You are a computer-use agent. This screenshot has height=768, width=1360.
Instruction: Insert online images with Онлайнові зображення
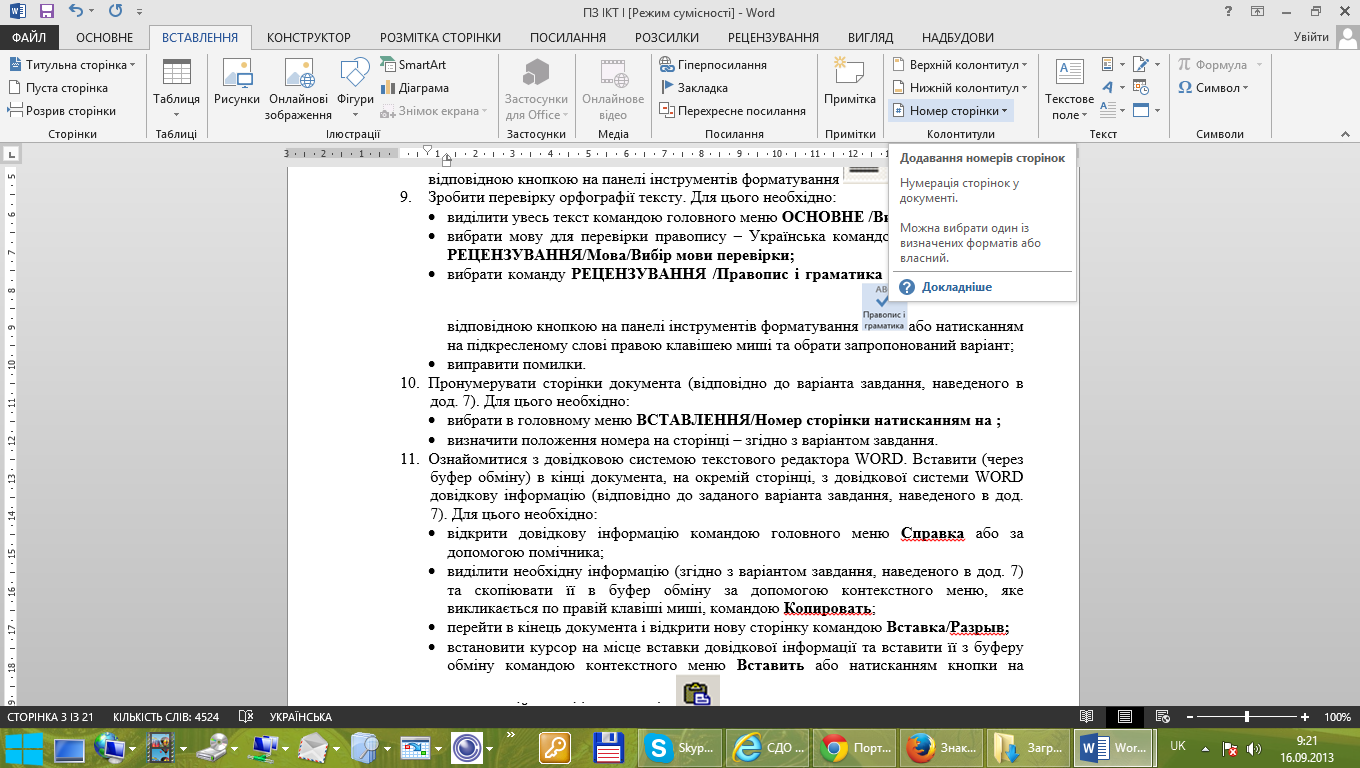coord(297,90)
